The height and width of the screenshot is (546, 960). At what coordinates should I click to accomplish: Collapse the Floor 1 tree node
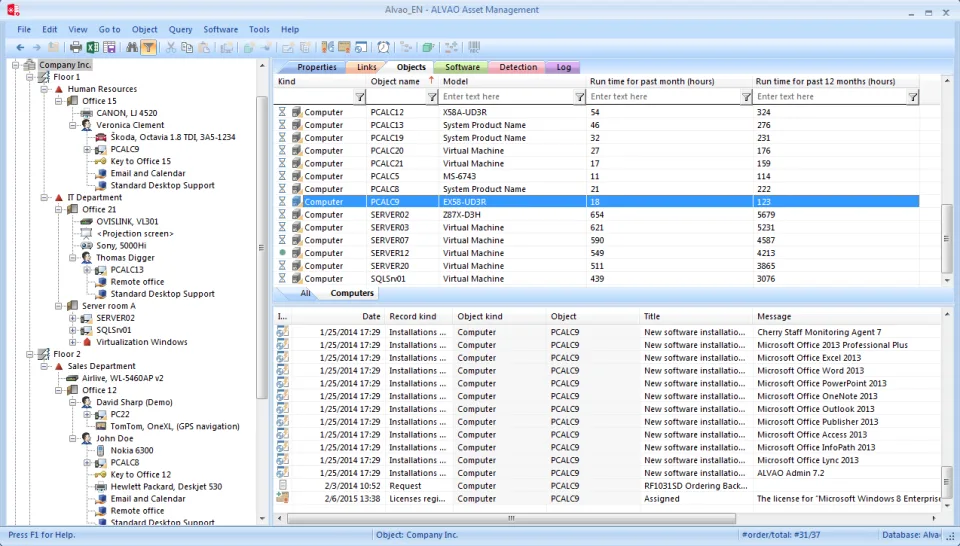29,77
